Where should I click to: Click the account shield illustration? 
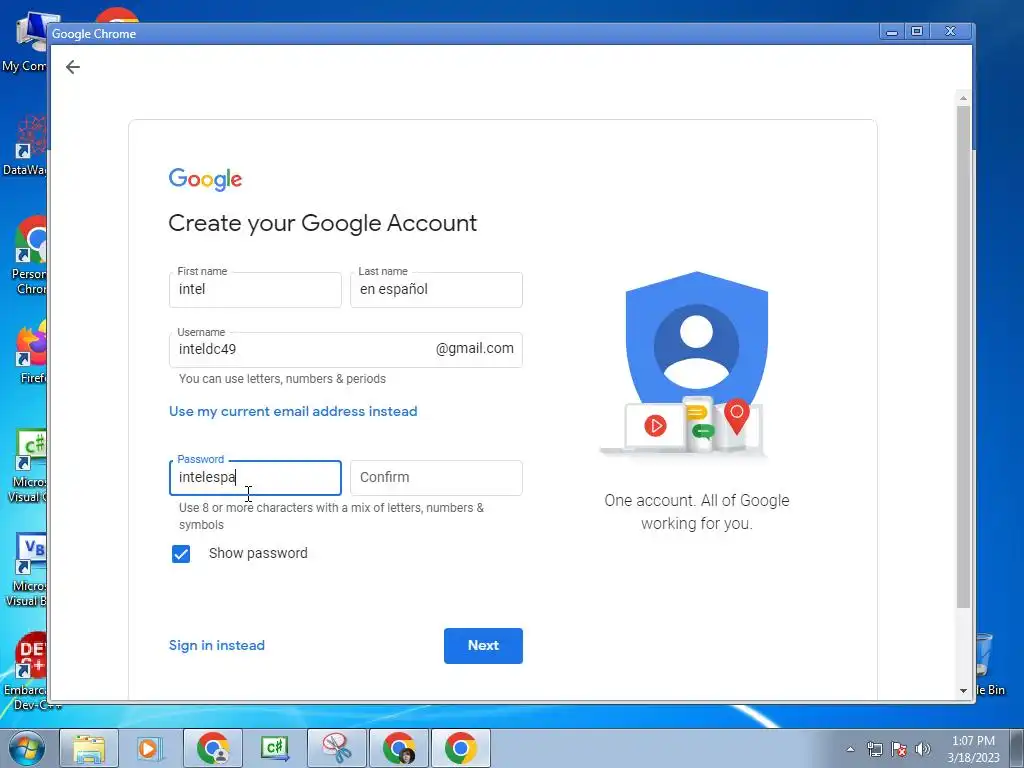pyautogui.click(x=696, y=362)
